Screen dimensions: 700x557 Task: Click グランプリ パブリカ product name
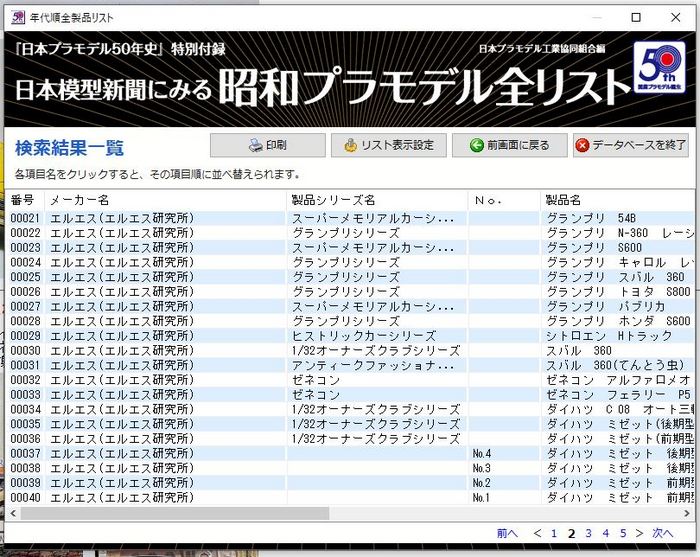(x=606, y=307)
